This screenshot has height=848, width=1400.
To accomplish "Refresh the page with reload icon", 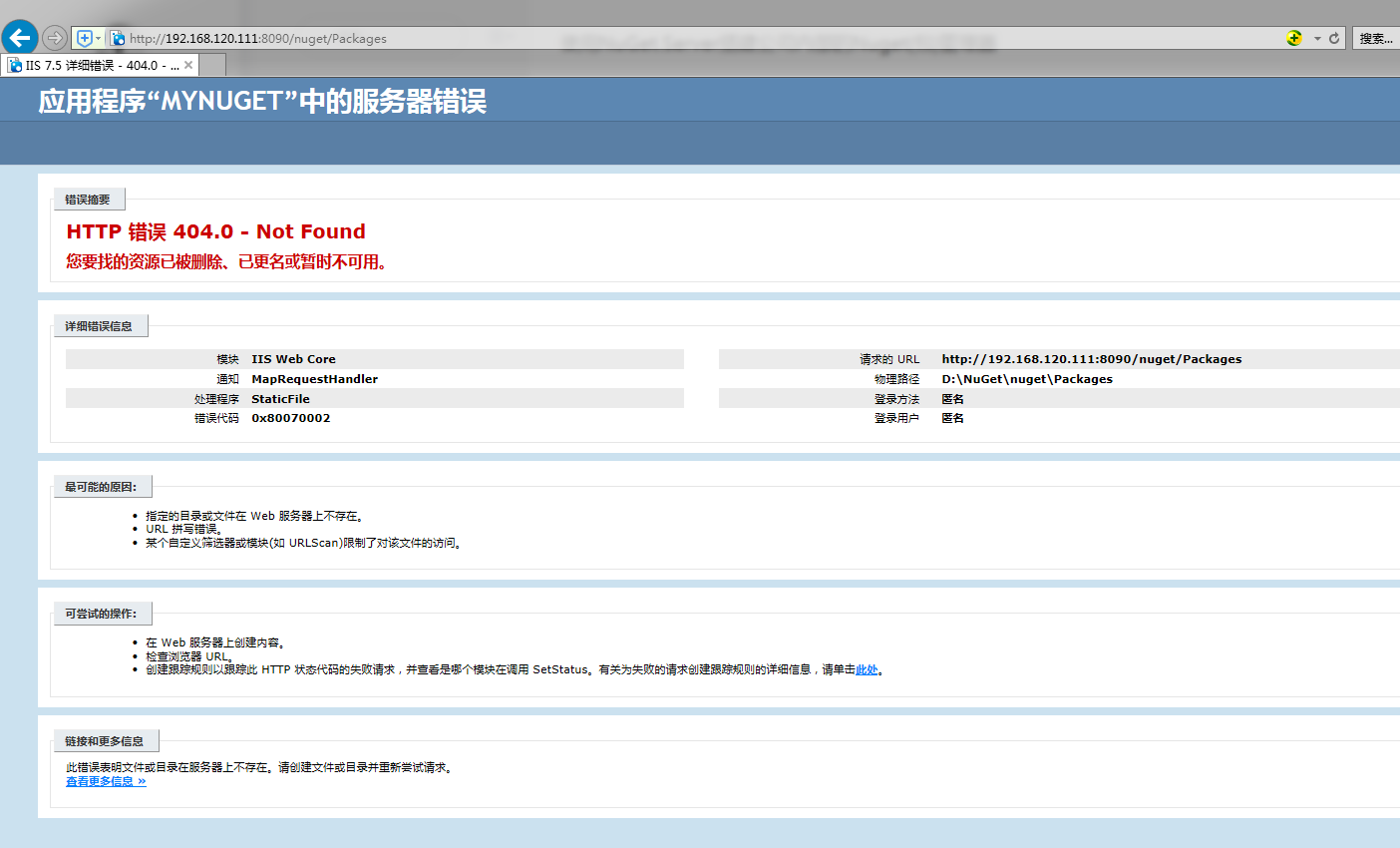I will (x=1334, y=38).
